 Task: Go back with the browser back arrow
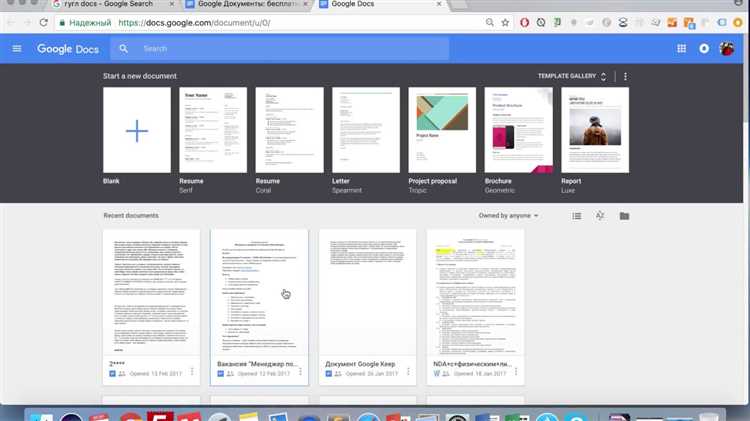tap(11, 22)
